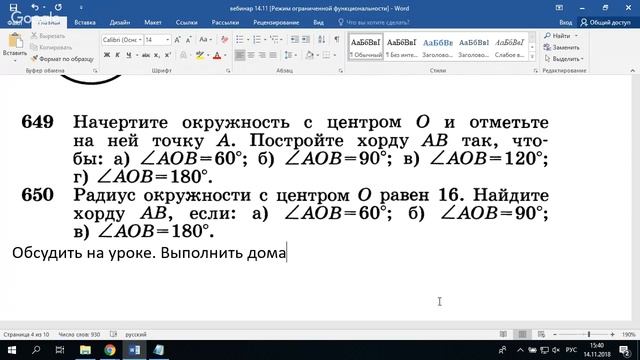Open the ribbon display options icon

pos(559,8)
